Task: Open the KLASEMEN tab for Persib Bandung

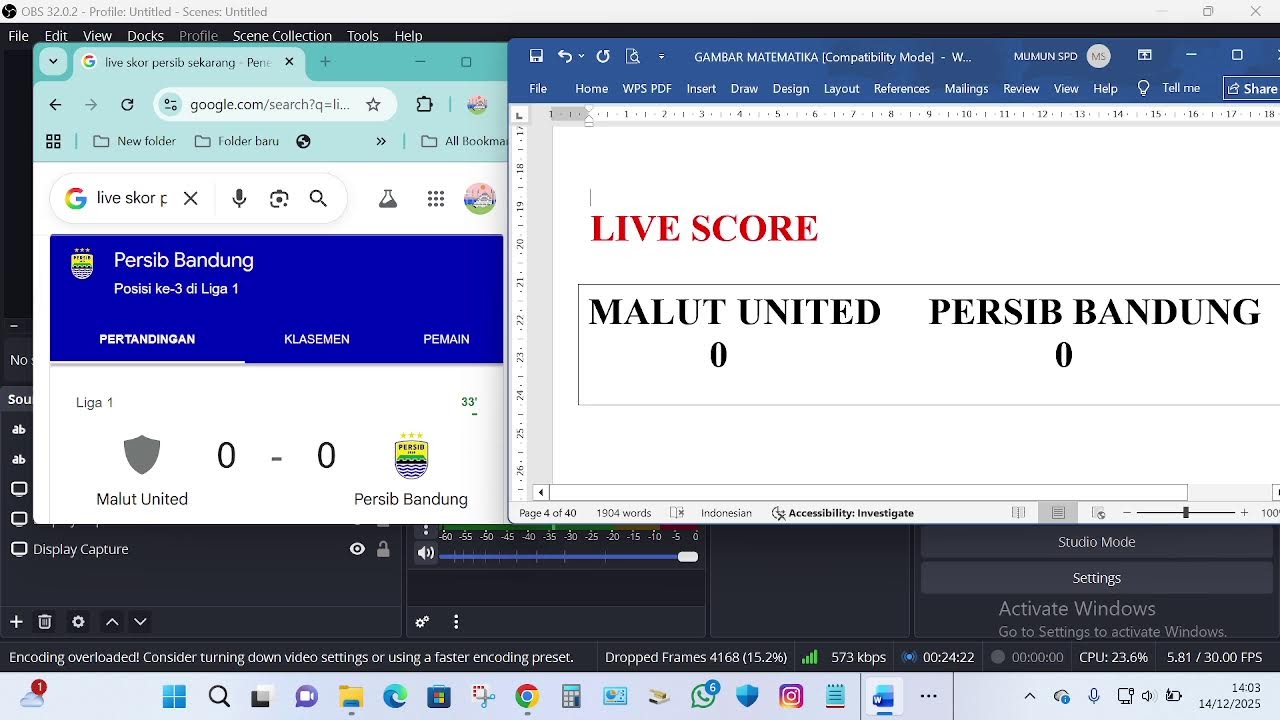Action: coord(317,339)
